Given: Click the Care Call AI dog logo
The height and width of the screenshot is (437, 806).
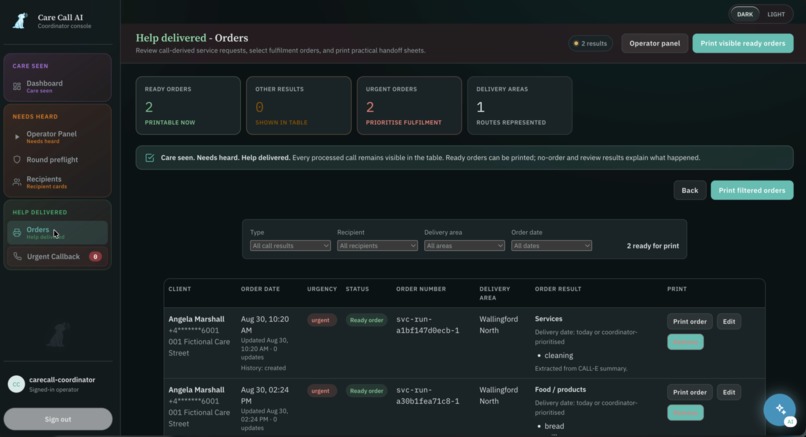Looking at the screenshot, I should pos(20,21).
